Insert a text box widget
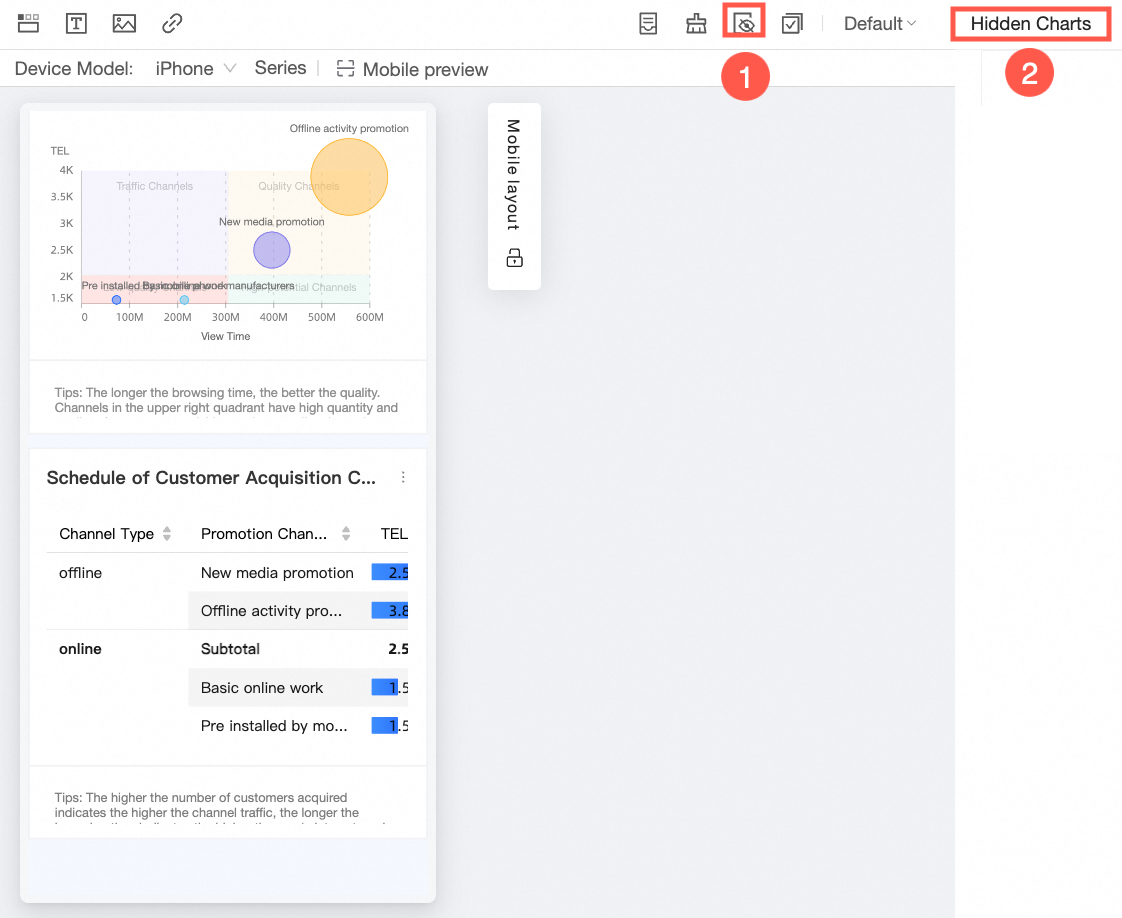1122x918 pixels. pyautogui.click(x=76, y=24)
